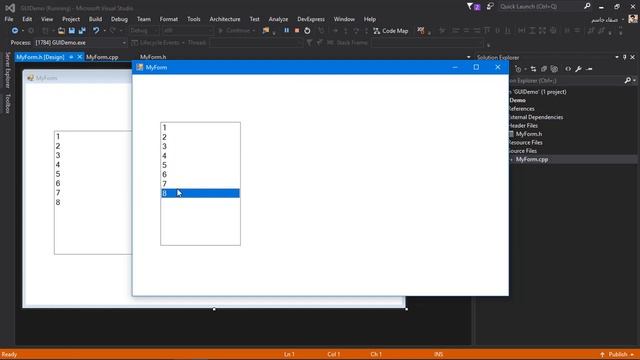Click the Sync with Active Document icon in Solution Explorer

click(533, 69)
